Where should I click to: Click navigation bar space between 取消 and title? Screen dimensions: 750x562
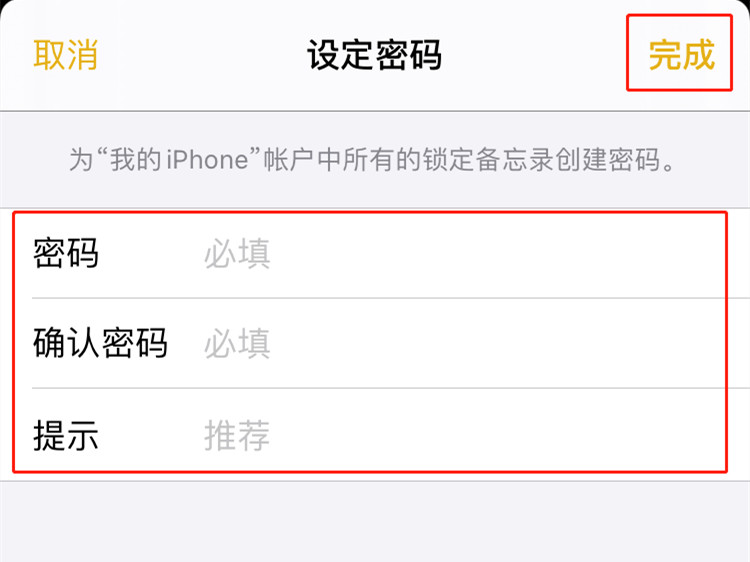203,55
